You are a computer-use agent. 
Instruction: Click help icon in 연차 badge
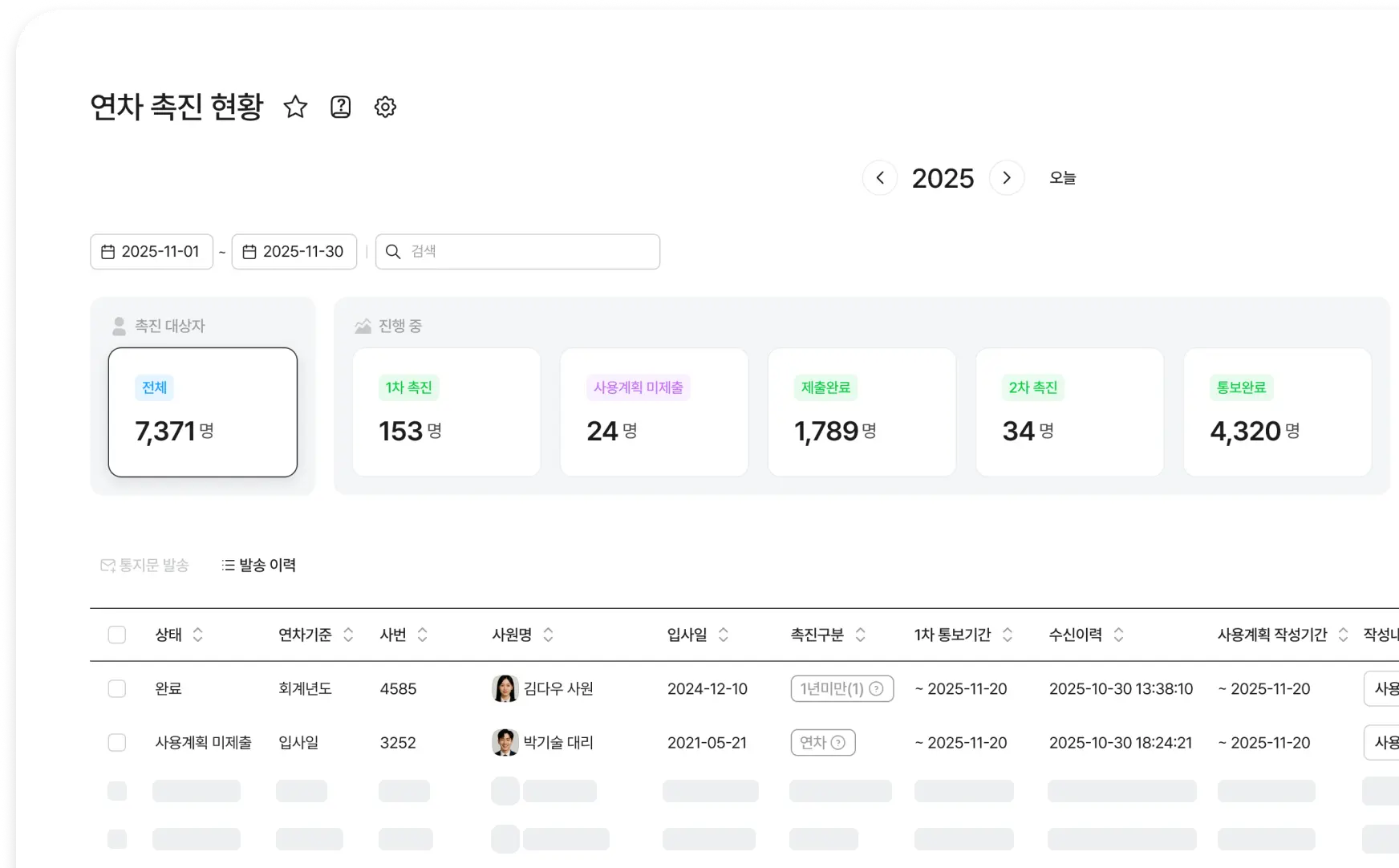[x=838, y=743]
